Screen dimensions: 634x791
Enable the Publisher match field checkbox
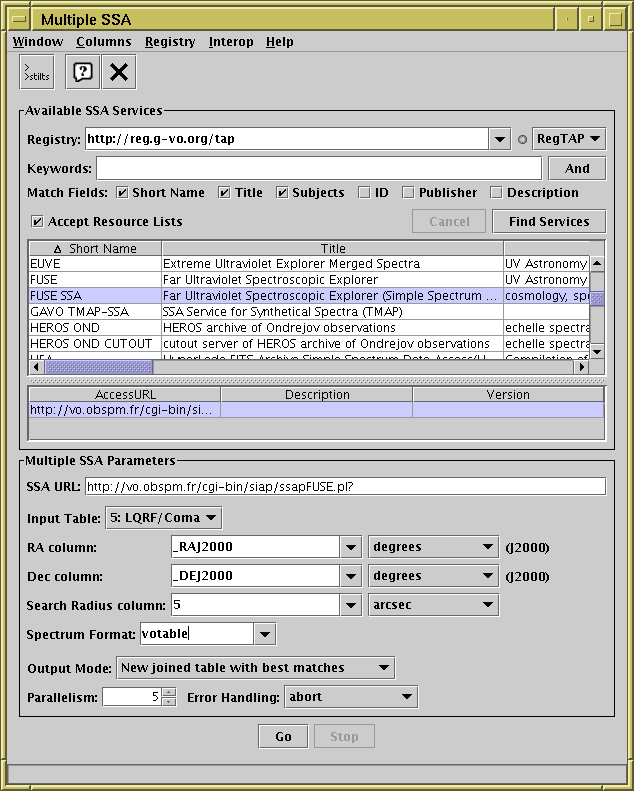click(409, 193)
